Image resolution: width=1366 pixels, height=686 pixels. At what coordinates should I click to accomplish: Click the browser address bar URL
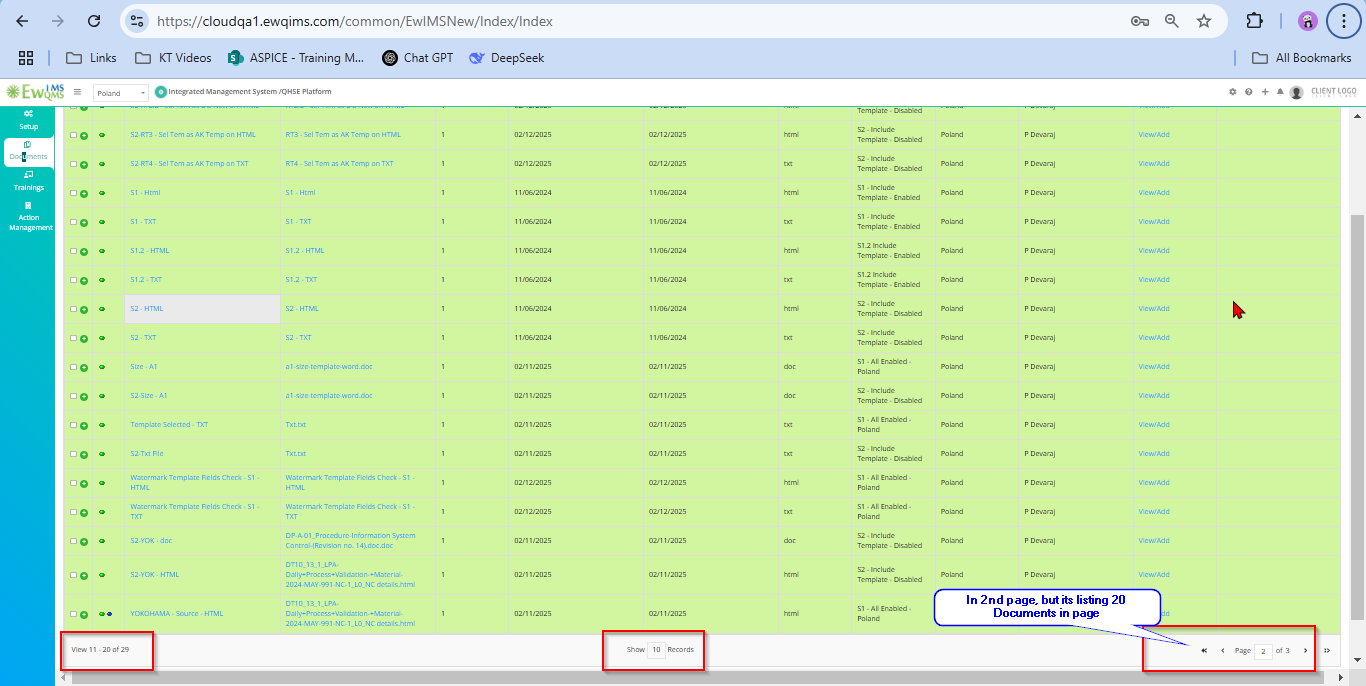click(x=355, y=21)
